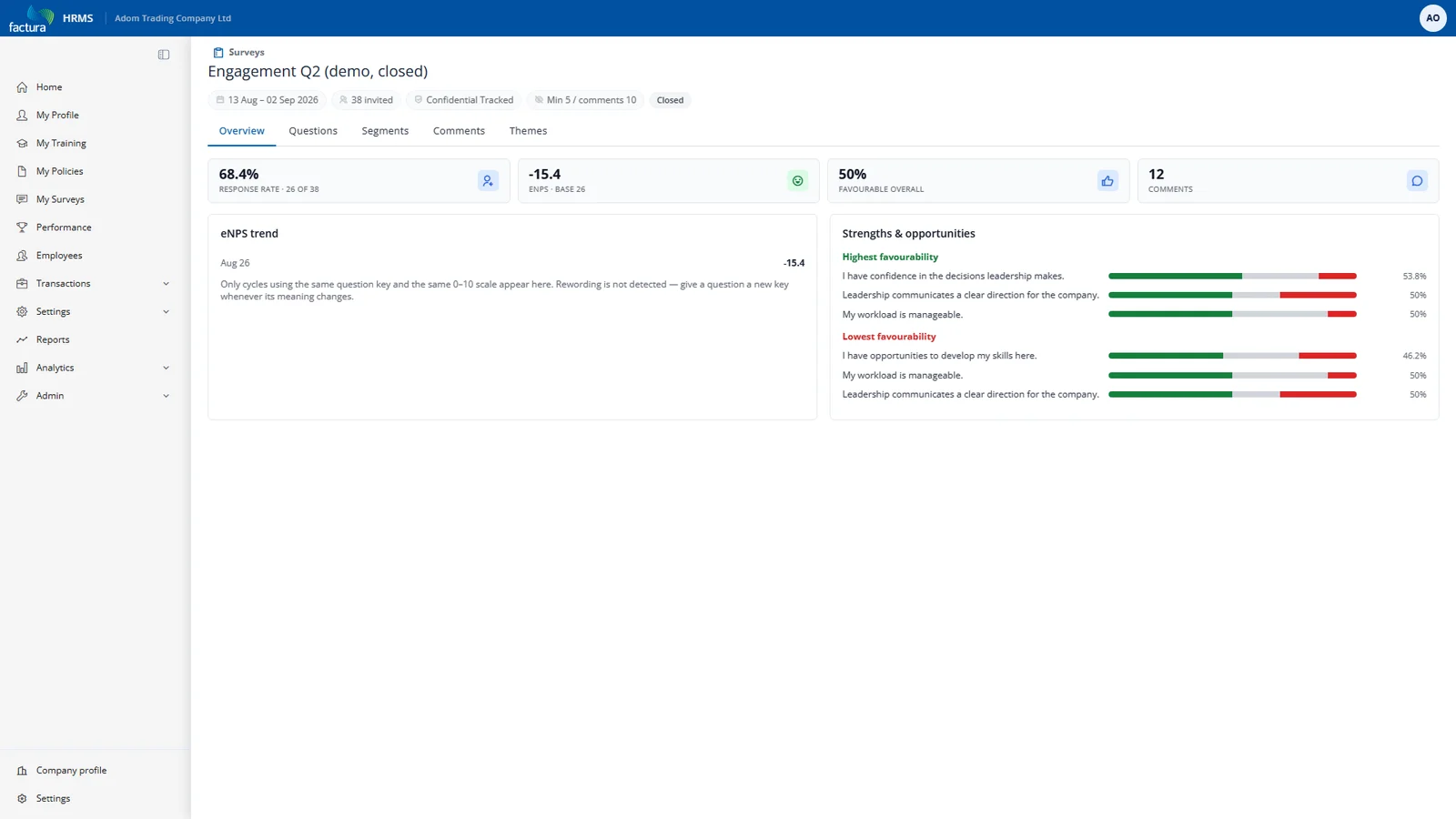This screenshot has height=819, width=1456.
Task: Click the My Policies document icon
Action: coord(22,171)
